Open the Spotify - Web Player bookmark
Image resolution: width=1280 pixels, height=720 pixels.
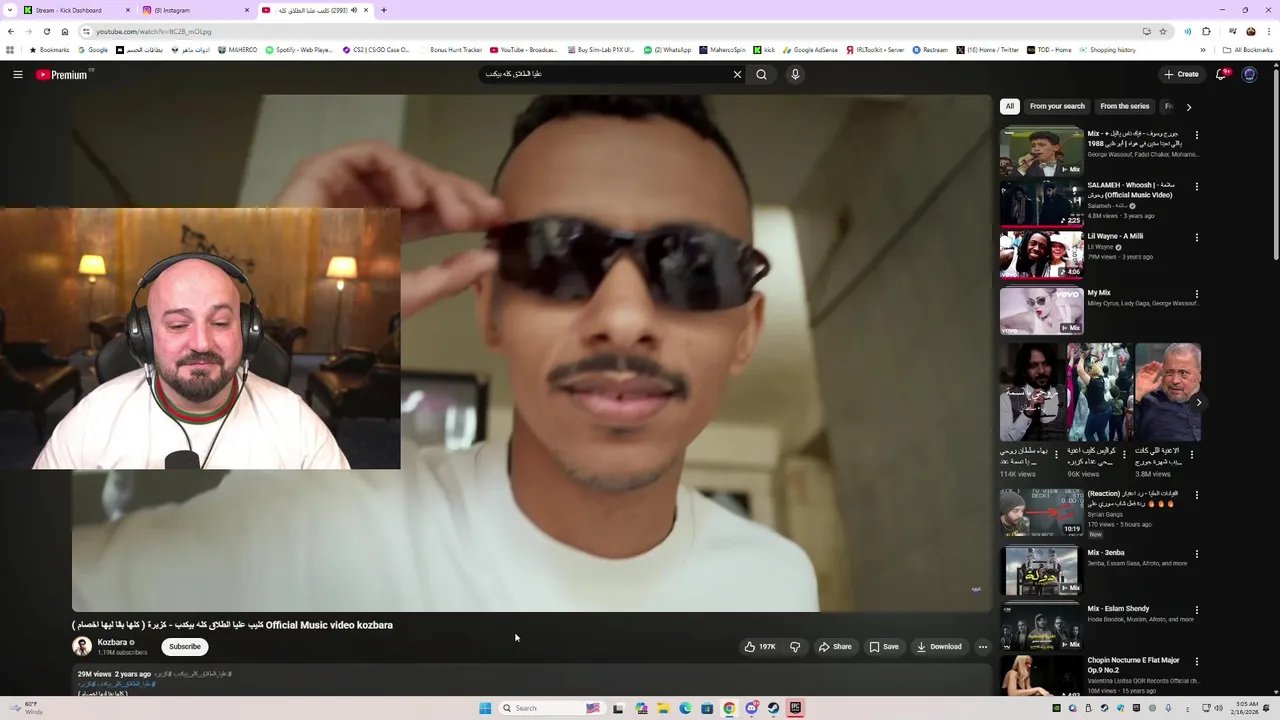click(x=299, y=50)
